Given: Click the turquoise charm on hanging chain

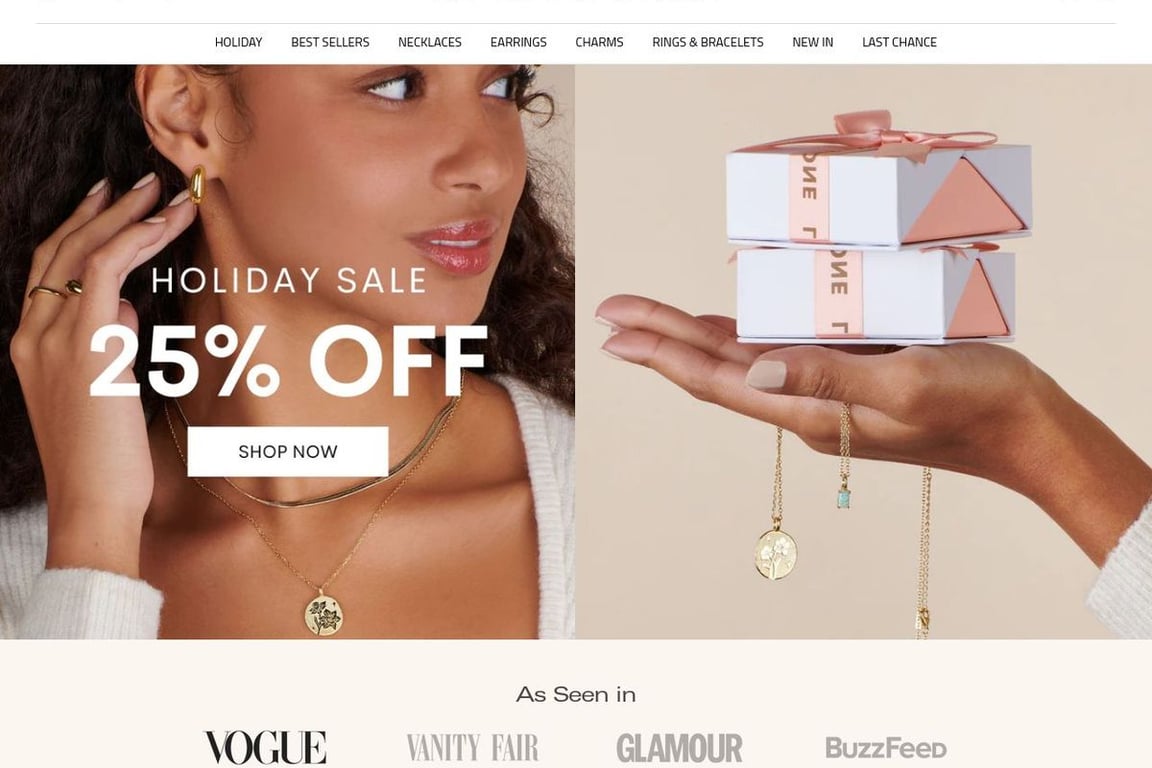Looking at the screenshot, I should tap(845, 498).
